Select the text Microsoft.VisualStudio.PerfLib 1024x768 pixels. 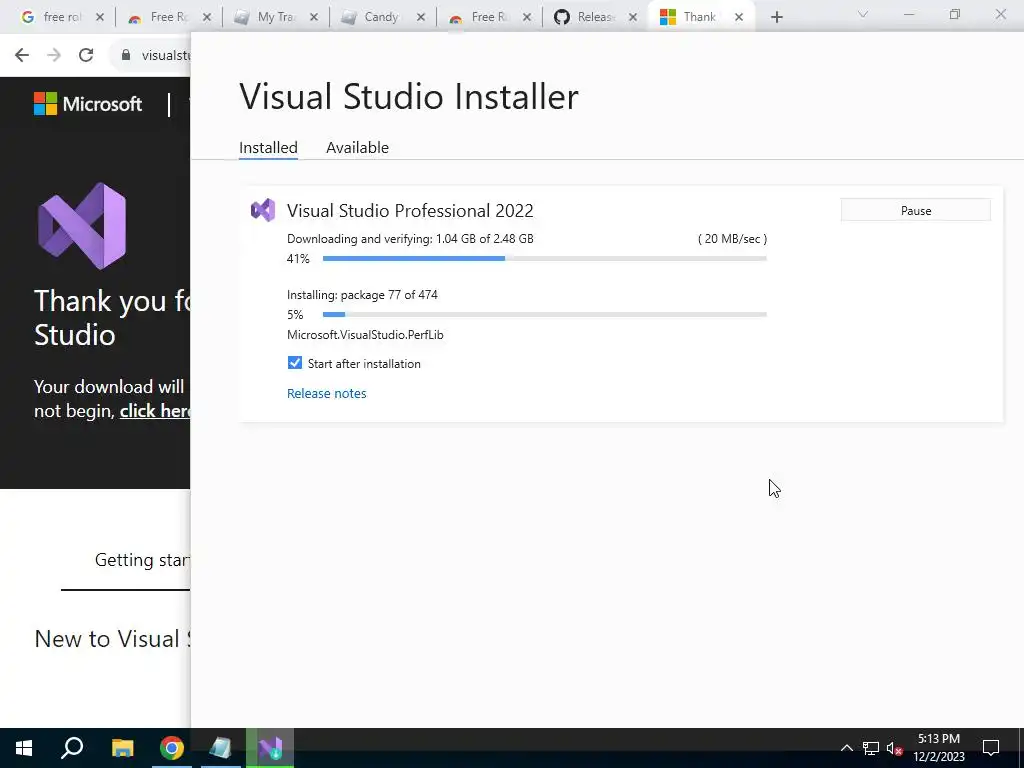pos(365,334)
